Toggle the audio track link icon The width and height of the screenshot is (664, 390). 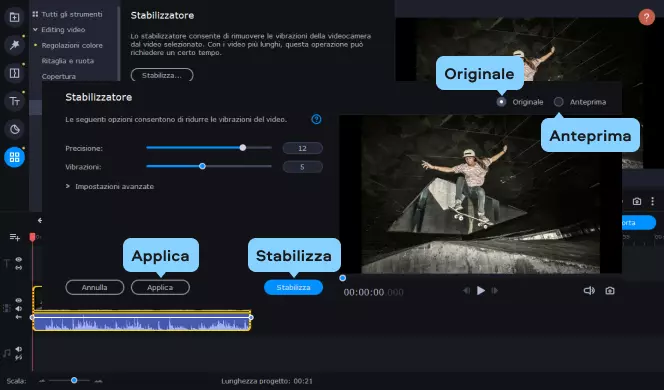pyautogui.click(x=19, y=358)
